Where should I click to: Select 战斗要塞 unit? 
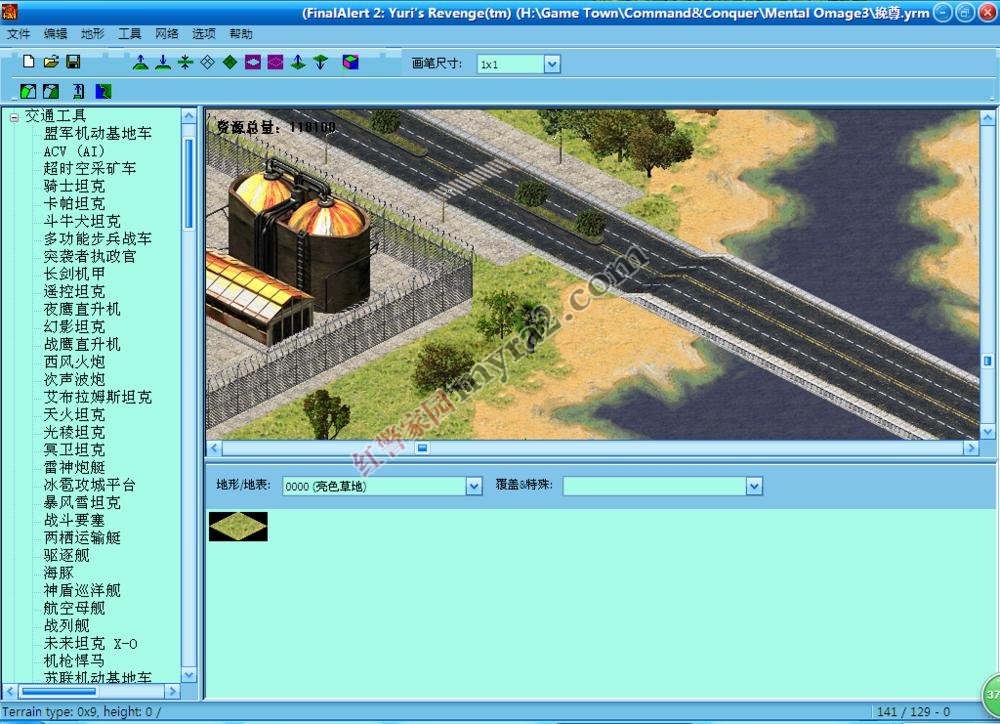[x=74, y=521]
